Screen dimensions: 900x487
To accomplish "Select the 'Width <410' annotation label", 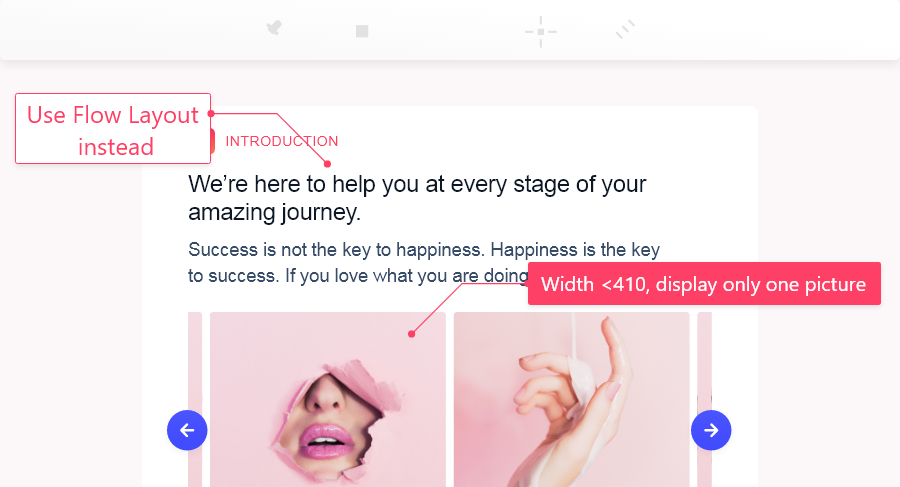I will click(704, 284).
